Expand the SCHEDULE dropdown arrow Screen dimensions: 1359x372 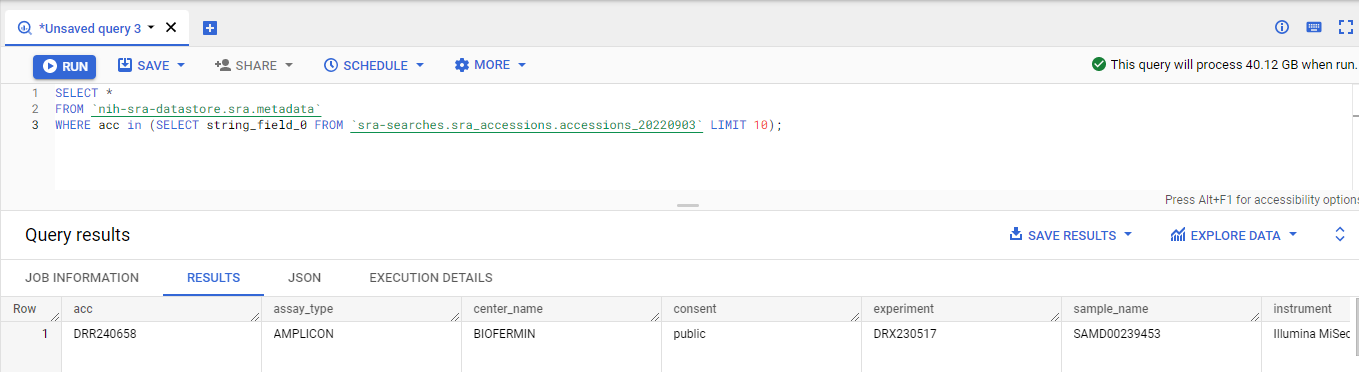[x=420, y=66]
